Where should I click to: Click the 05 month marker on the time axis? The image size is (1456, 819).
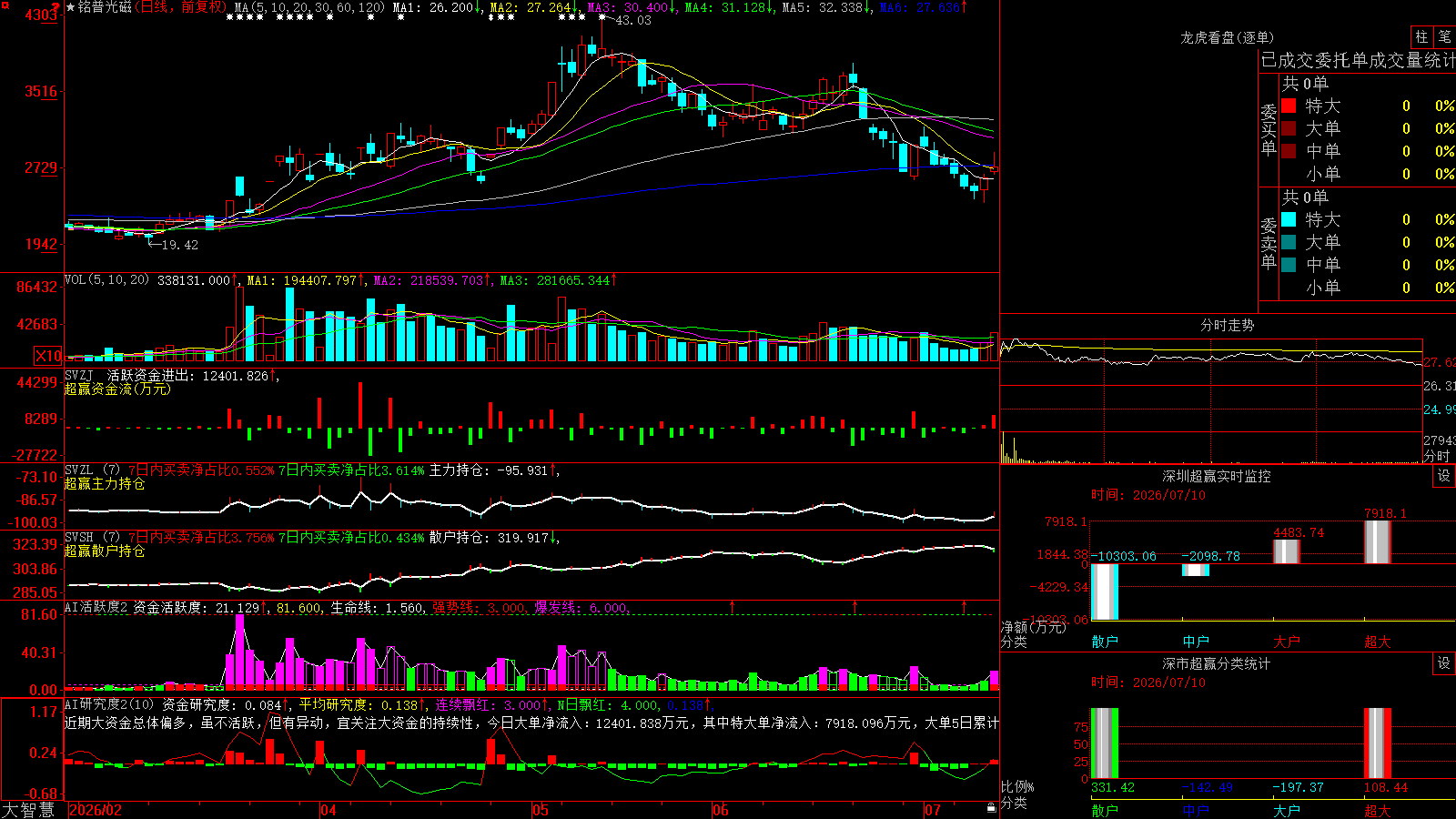click(x=541, y=810)
